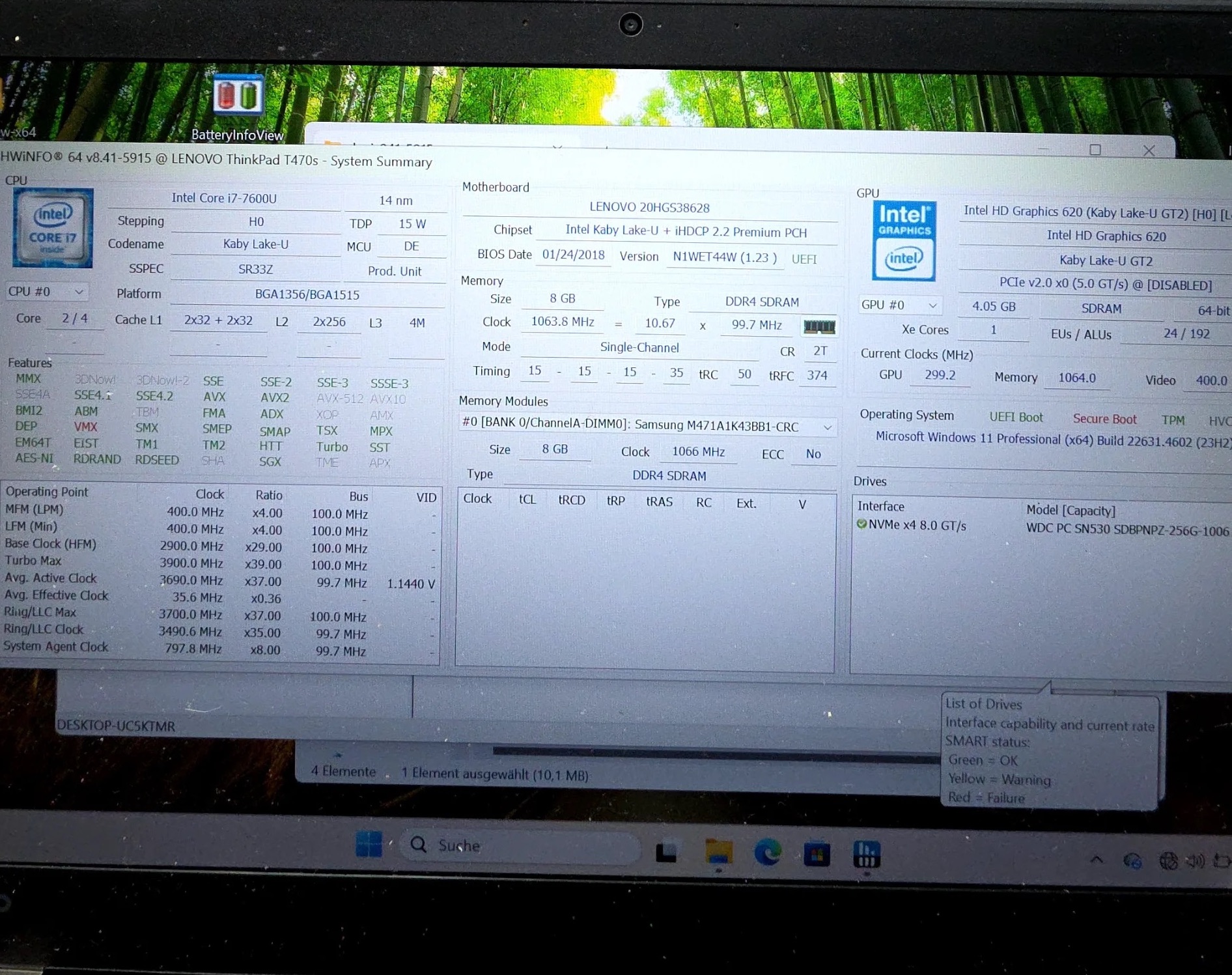
Task: Click the network icon in system tray
Action: pyautogui.click(x=1168, y=861)
